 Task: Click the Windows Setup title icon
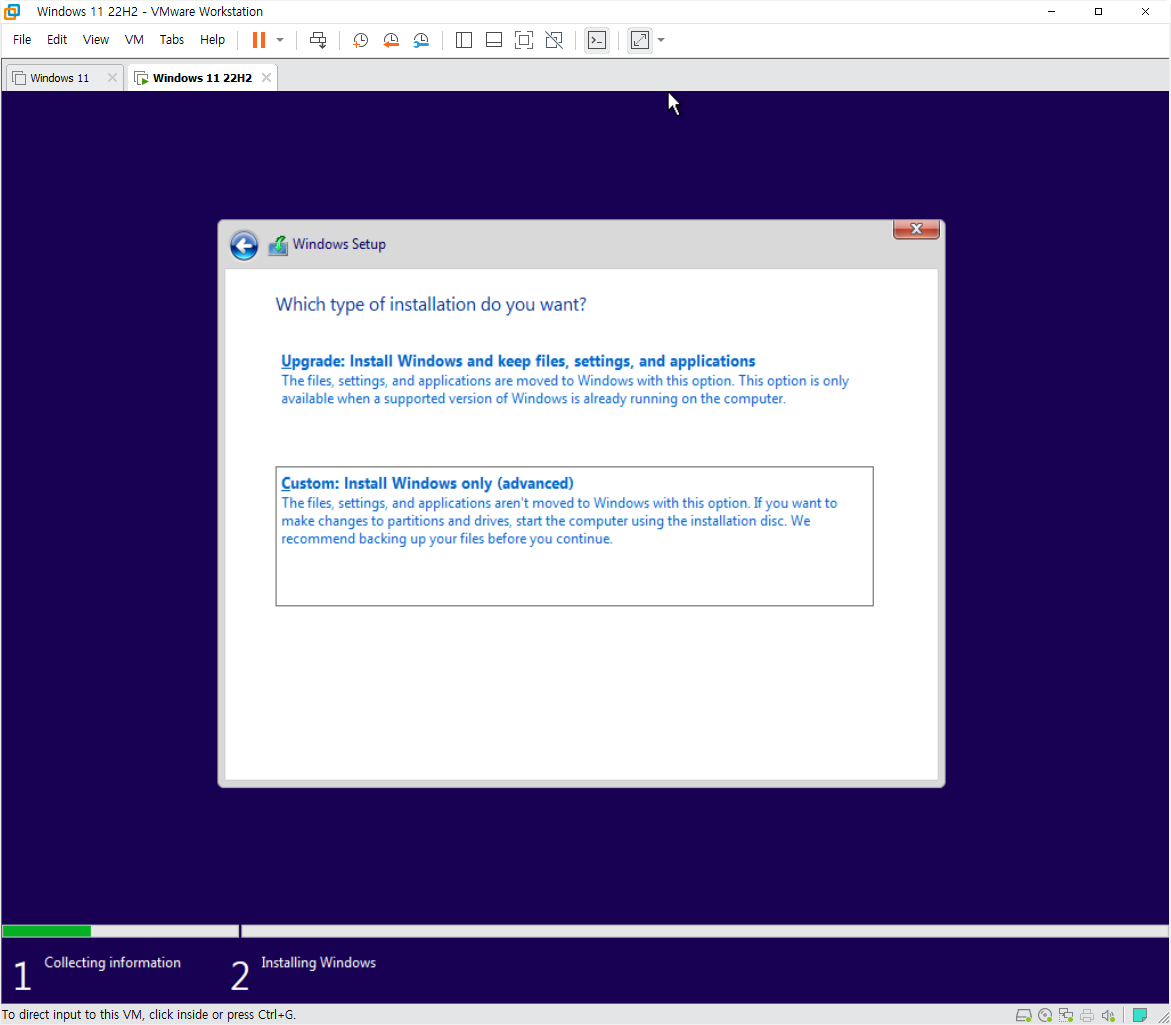(278, 245)
